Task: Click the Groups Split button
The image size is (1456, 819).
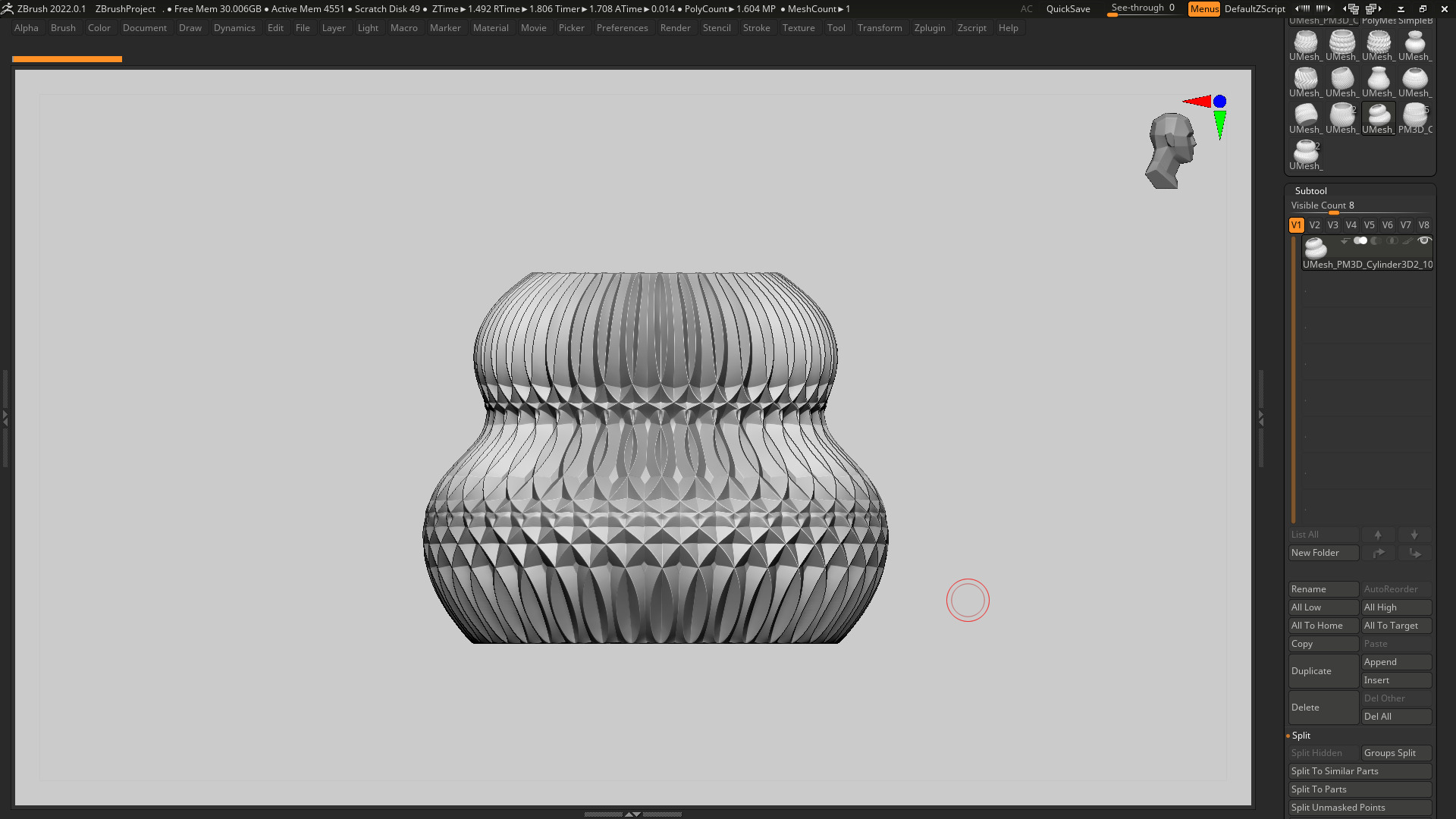Action: (1396, 753)
